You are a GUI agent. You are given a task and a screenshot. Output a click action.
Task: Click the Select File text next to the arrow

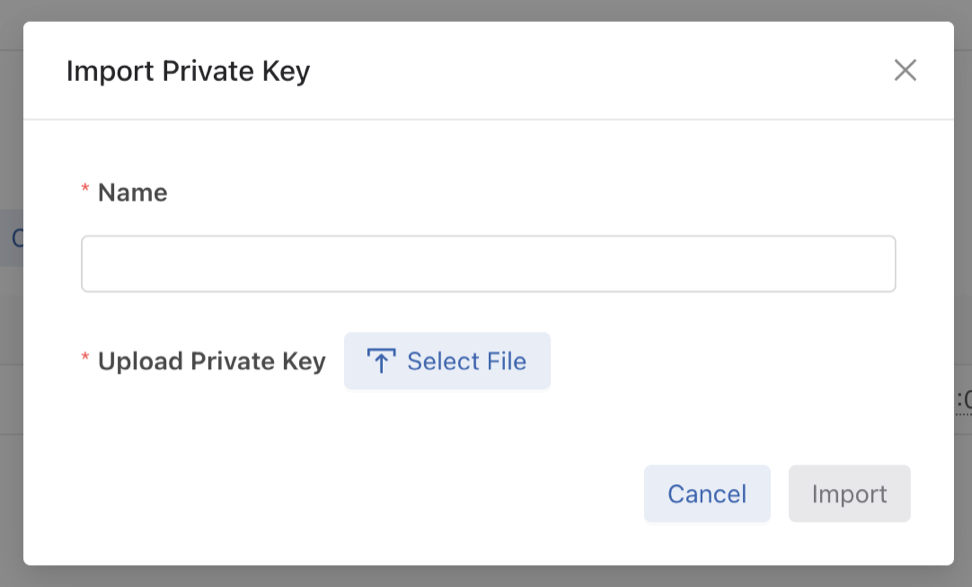(466, 361)
